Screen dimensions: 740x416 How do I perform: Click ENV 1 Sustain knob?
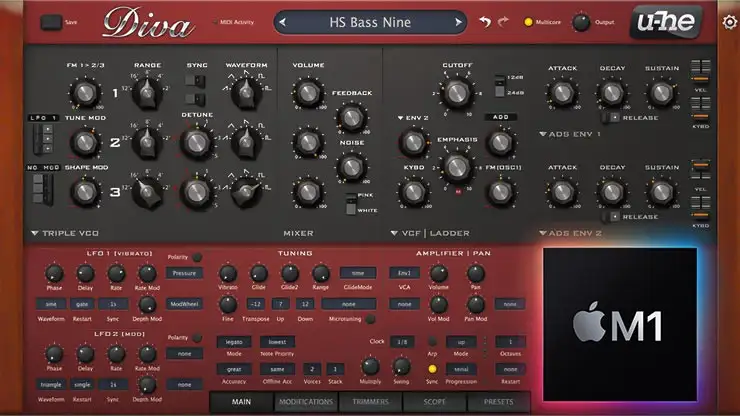662,93
